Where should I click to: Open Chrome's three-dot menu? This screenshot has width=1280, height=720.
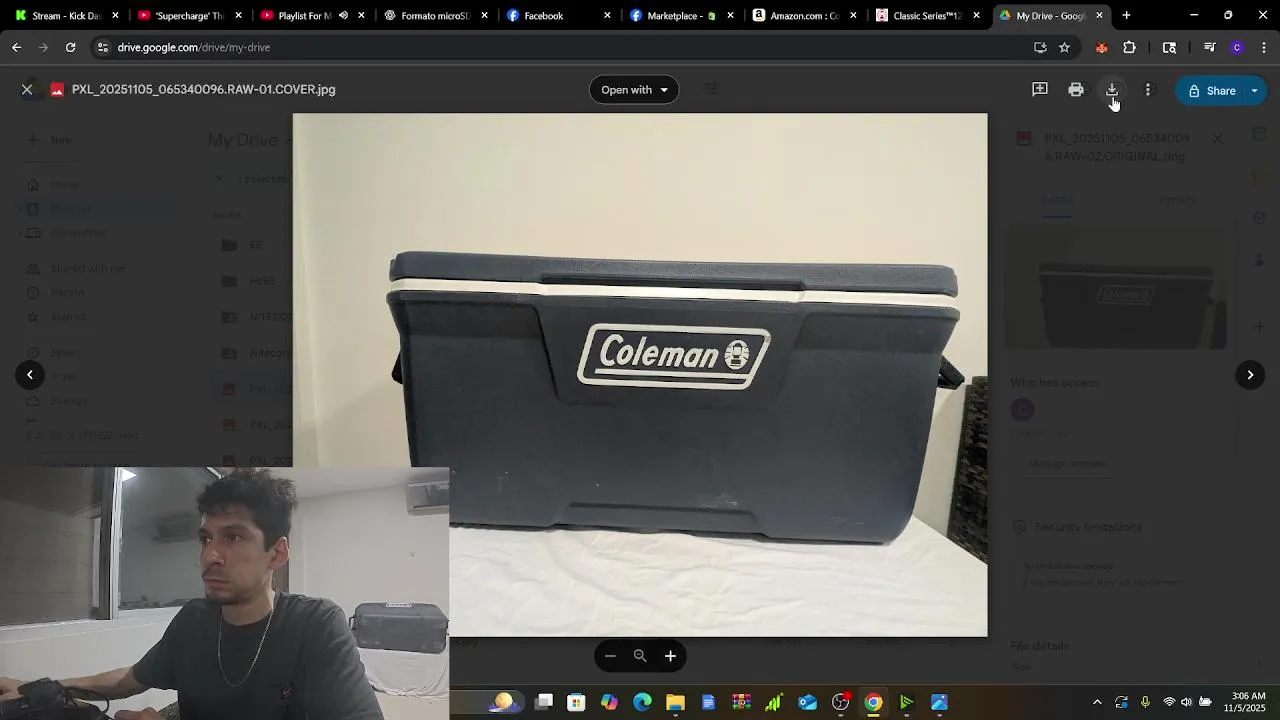point(1265,47)
